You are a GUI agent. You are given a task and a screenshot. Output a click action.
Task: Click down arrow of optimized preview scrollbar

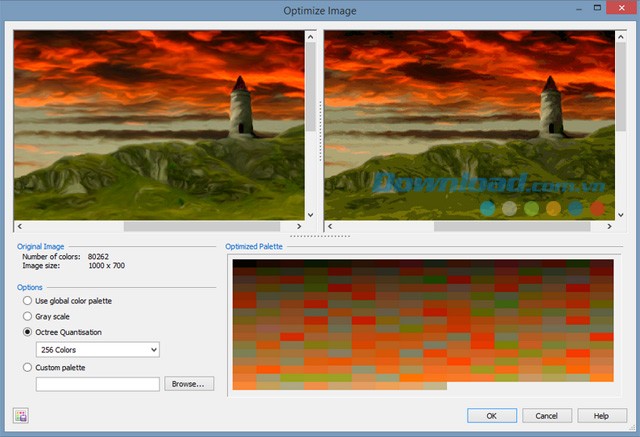[x=621, y=214]
